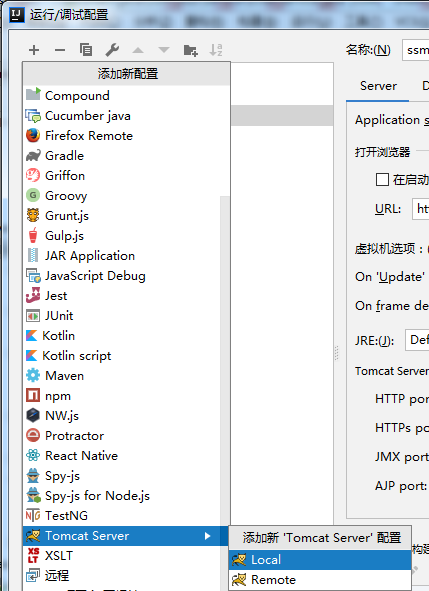Choose NW.js configuration
429x591 pixels.
pyautogui.click(x=122, y=415)
